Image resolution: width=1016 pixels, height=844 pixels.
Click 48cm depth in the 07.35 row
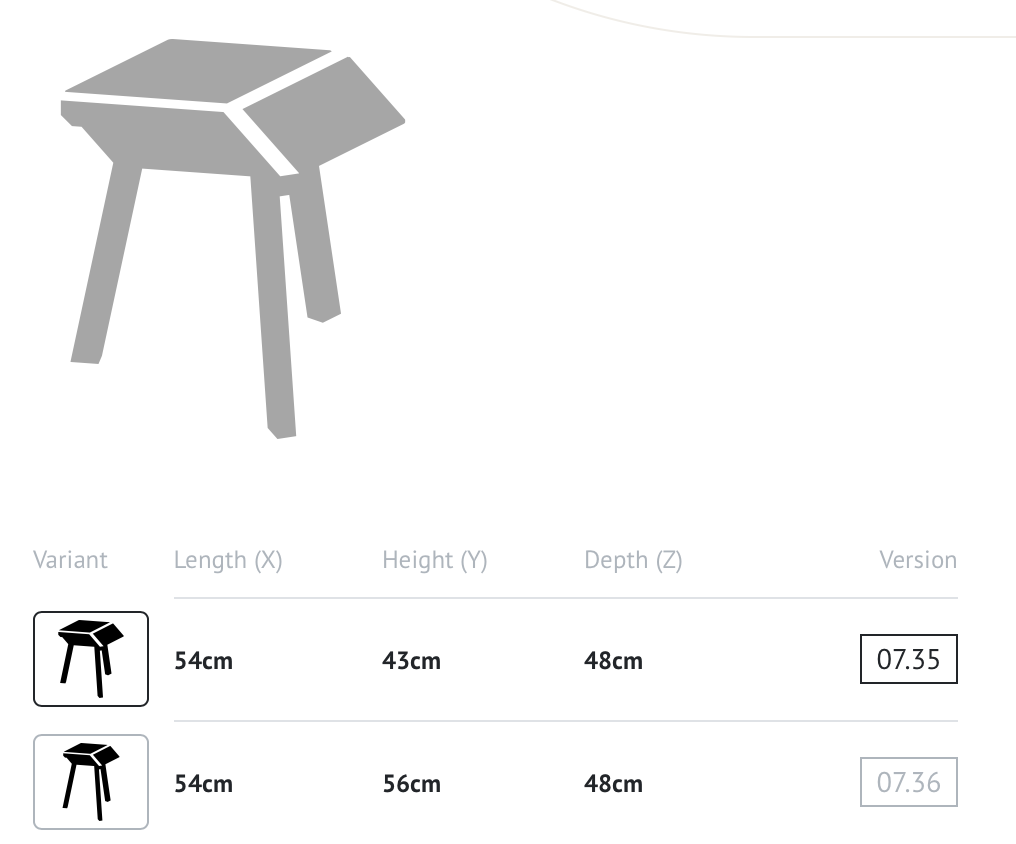tap(614, 661)
